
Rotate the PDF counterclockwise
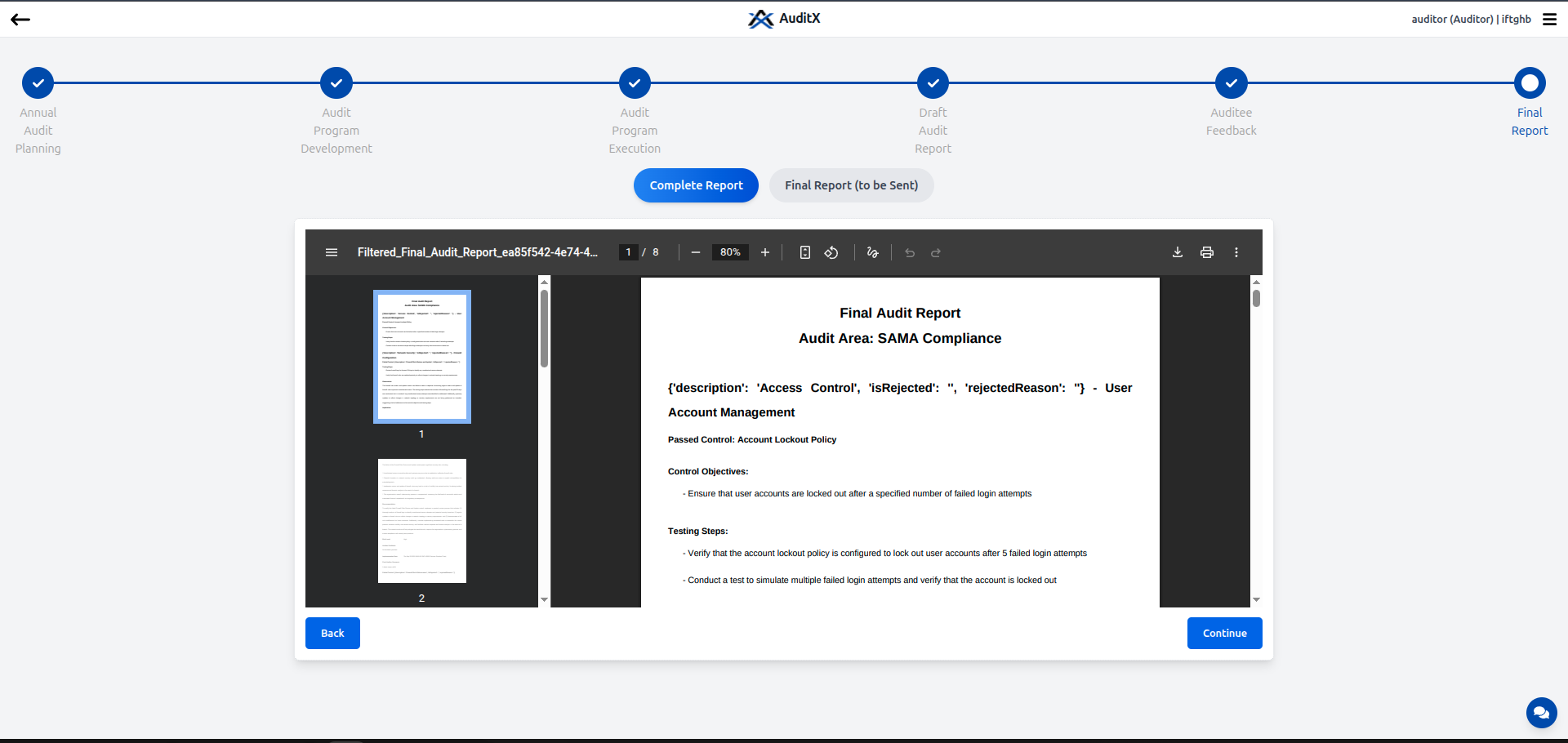point(831,252)
